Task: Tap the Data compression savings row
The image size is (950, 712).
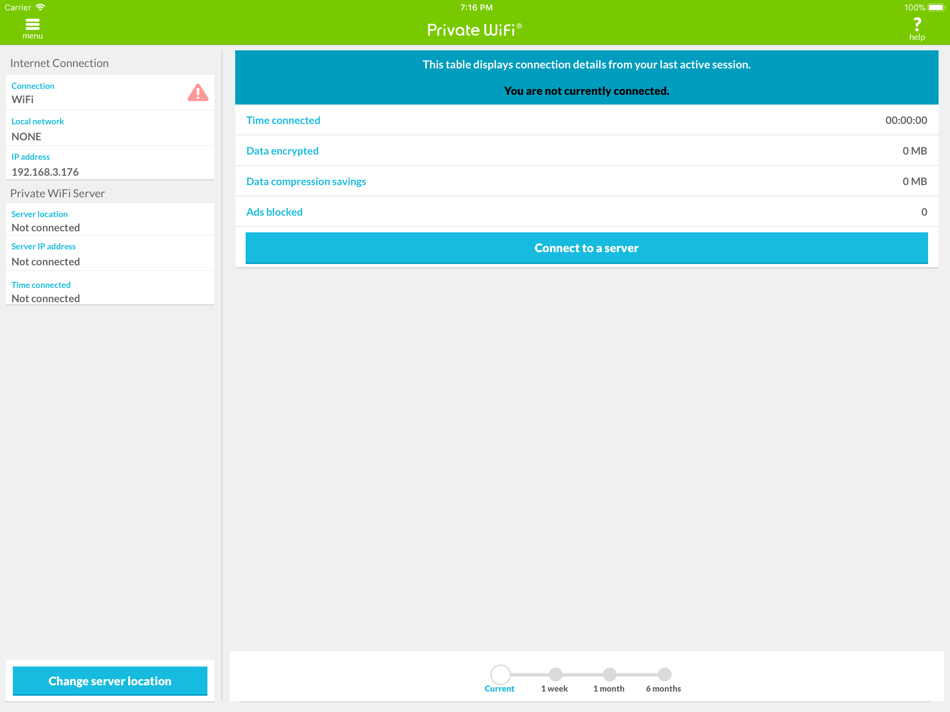Action: click(x=586, y=181)
